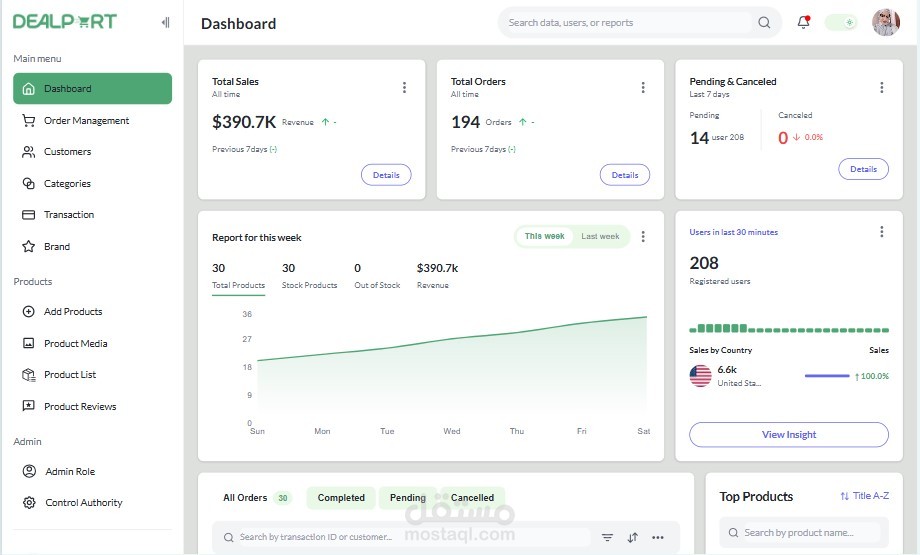
Task: Filter orders by Pending
Action: 408,498
